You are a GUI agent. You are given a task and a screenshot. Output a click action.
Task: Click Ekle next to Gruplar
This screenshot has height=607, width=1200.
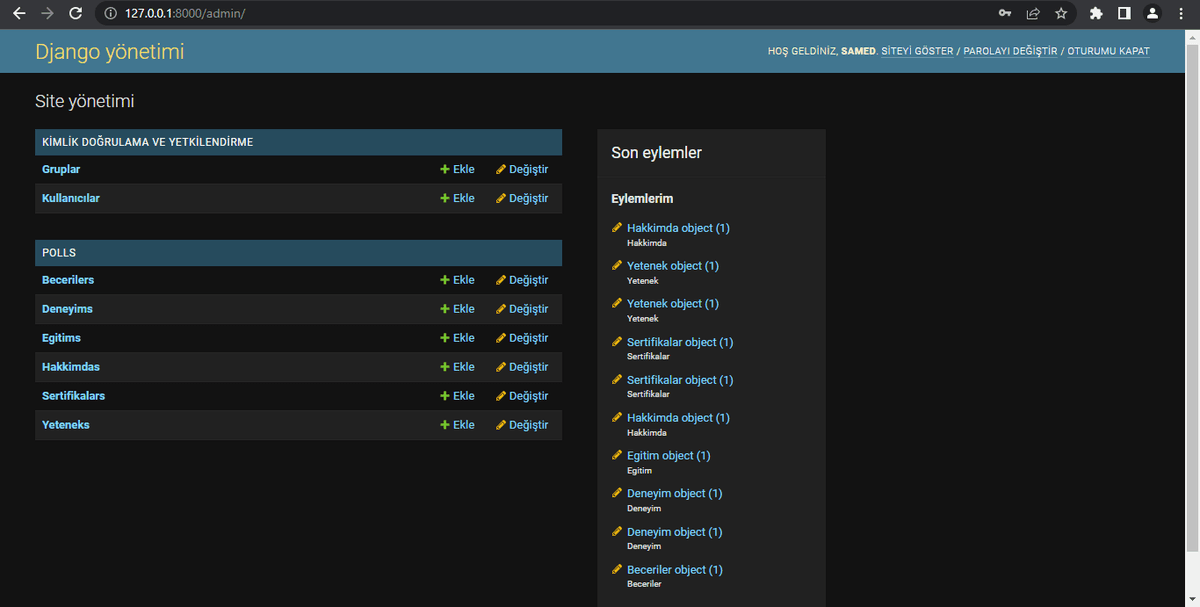[457, 170]
